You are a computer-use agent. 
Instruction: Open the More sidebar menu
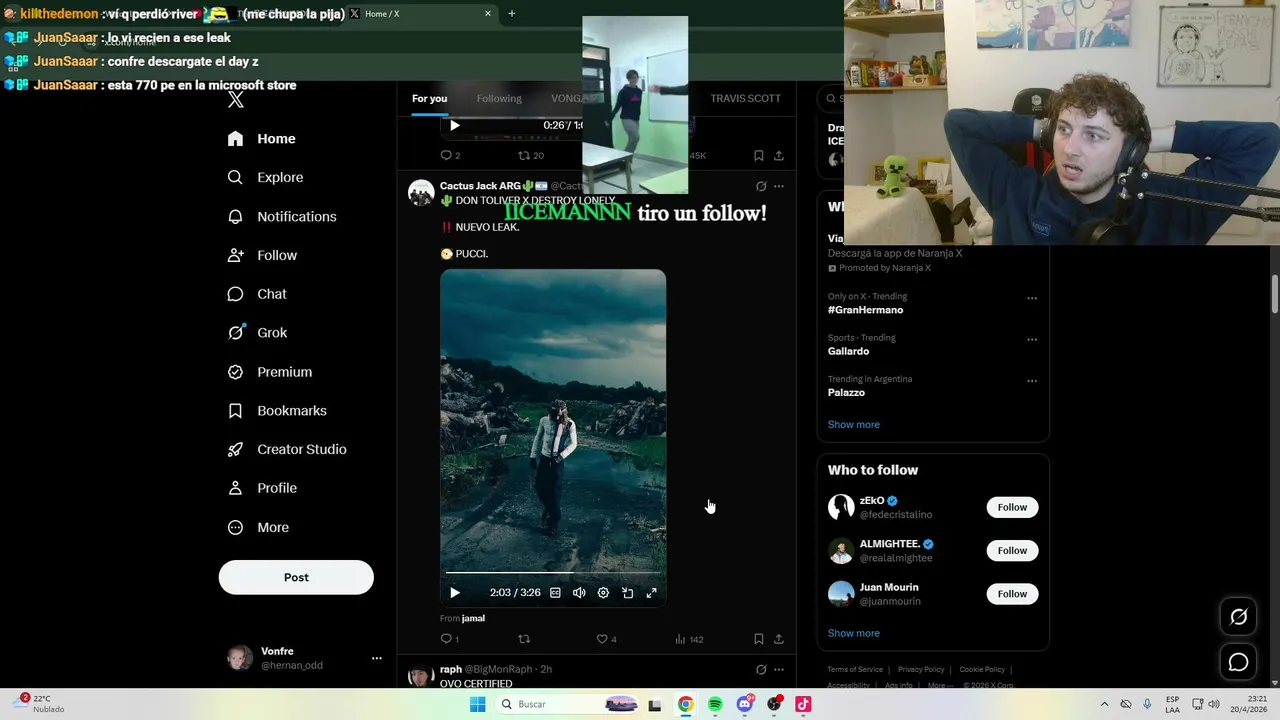point(259,527)
